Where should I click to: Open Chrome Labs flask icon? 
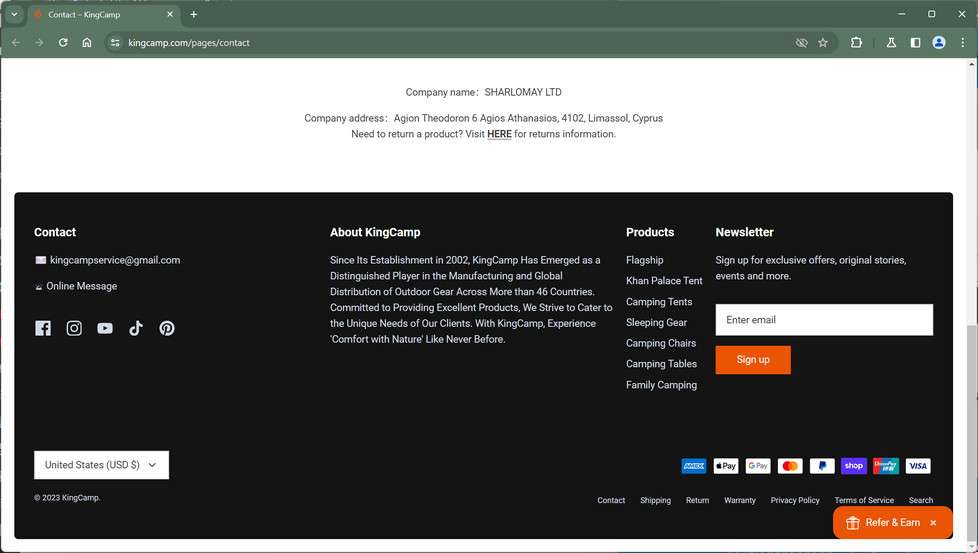pos(891,42)
